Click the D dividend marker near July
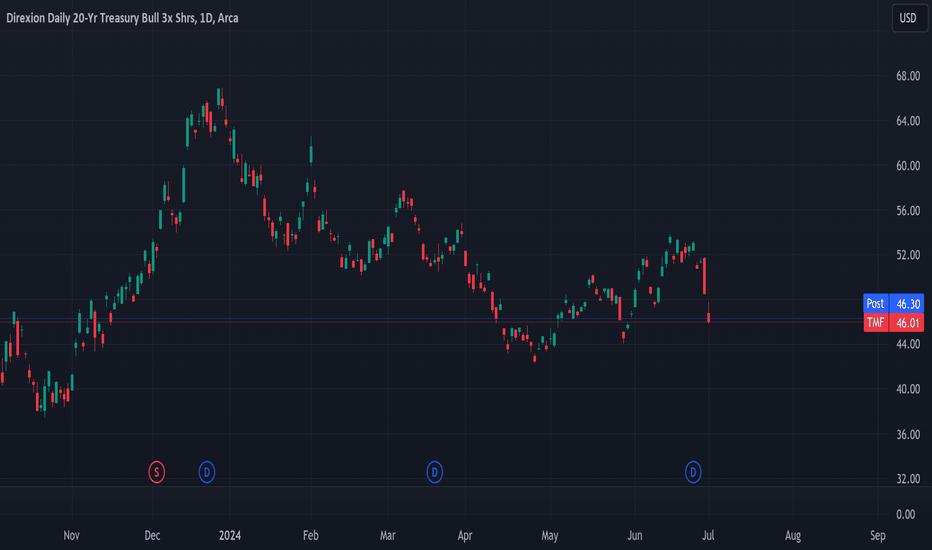 pyautogui.click(x=693, y=472)
